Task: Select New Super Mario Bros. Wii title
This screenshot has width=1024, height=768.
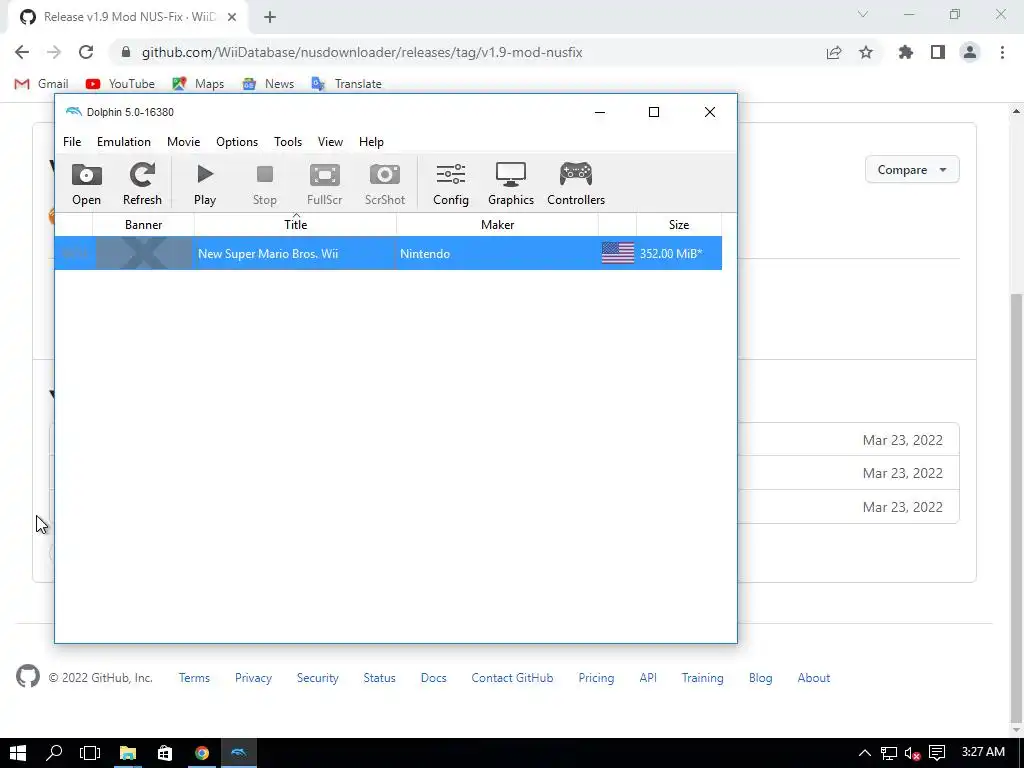Action: (268, 253)
